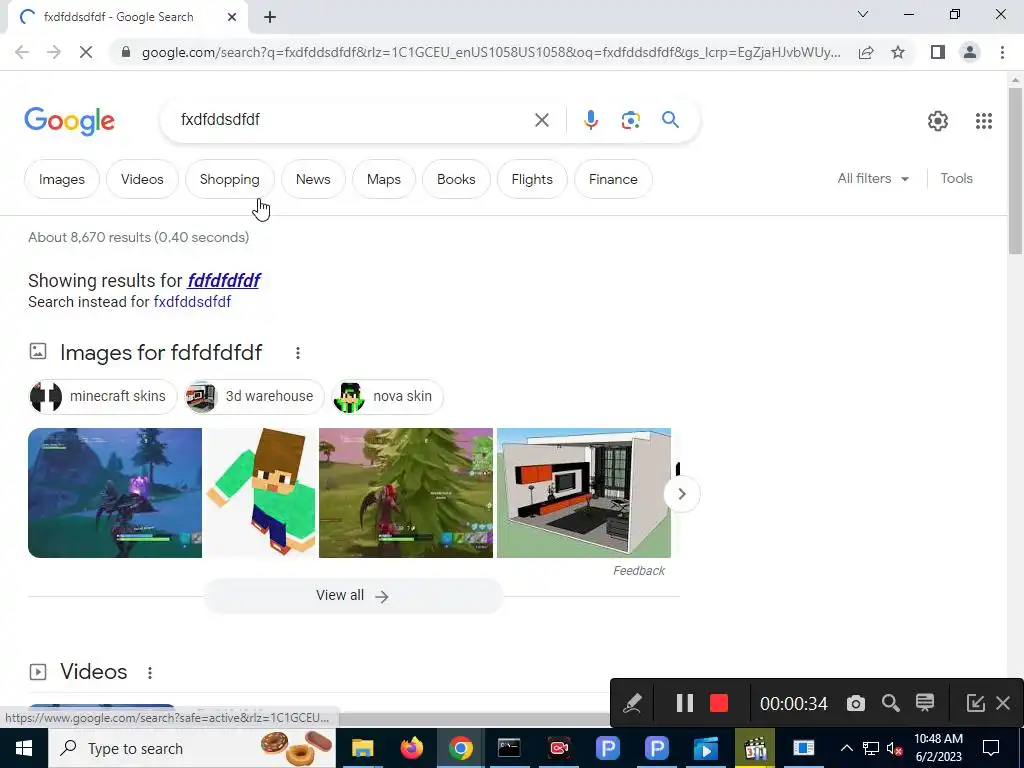The image size is (1024, 768).
Task: Open the dark blue Fortnite night thumbnail
Action: (115, 493)
